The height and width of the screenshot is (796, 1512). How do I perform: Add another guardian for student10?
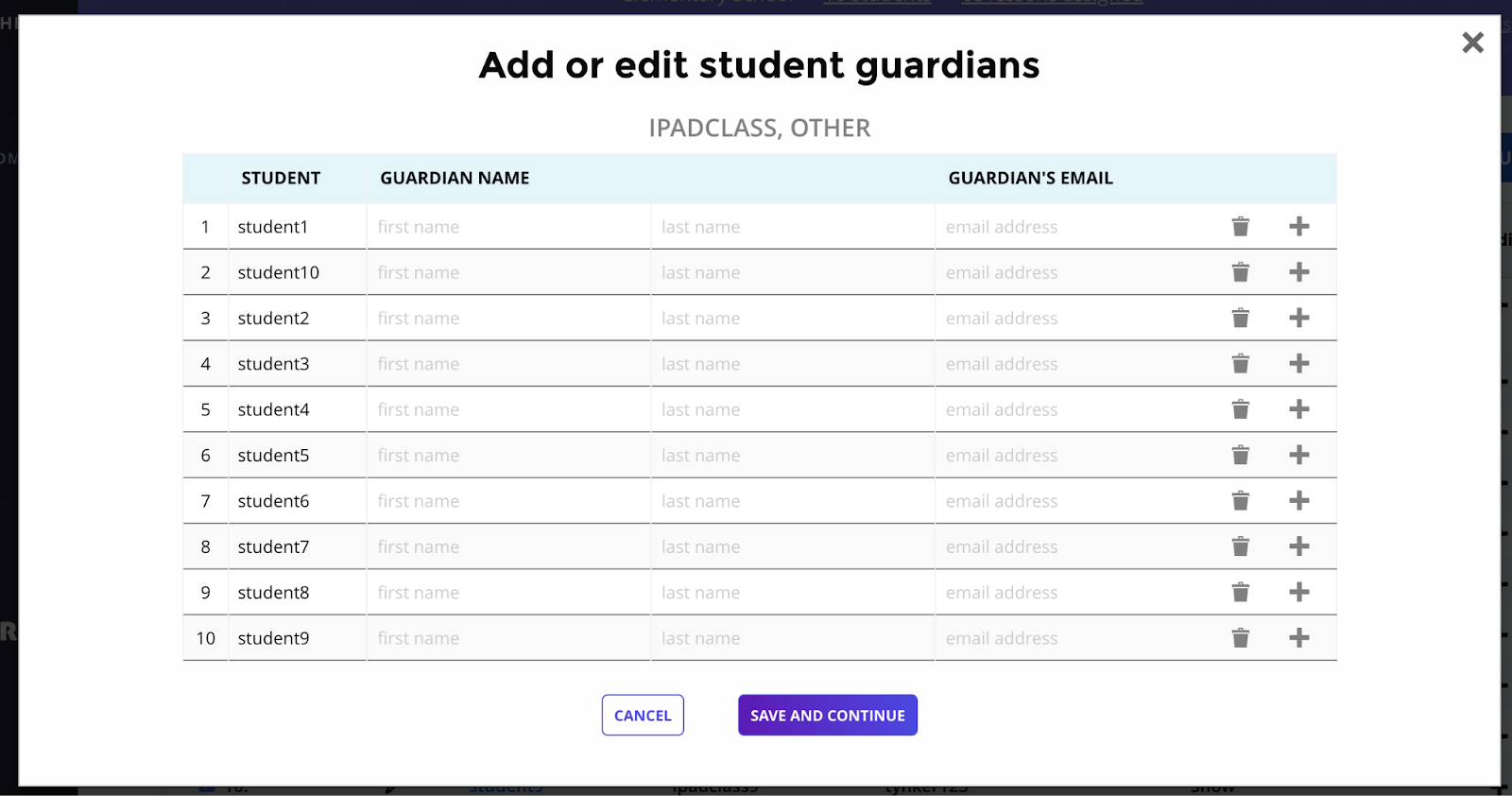(x=1299, y=272)
